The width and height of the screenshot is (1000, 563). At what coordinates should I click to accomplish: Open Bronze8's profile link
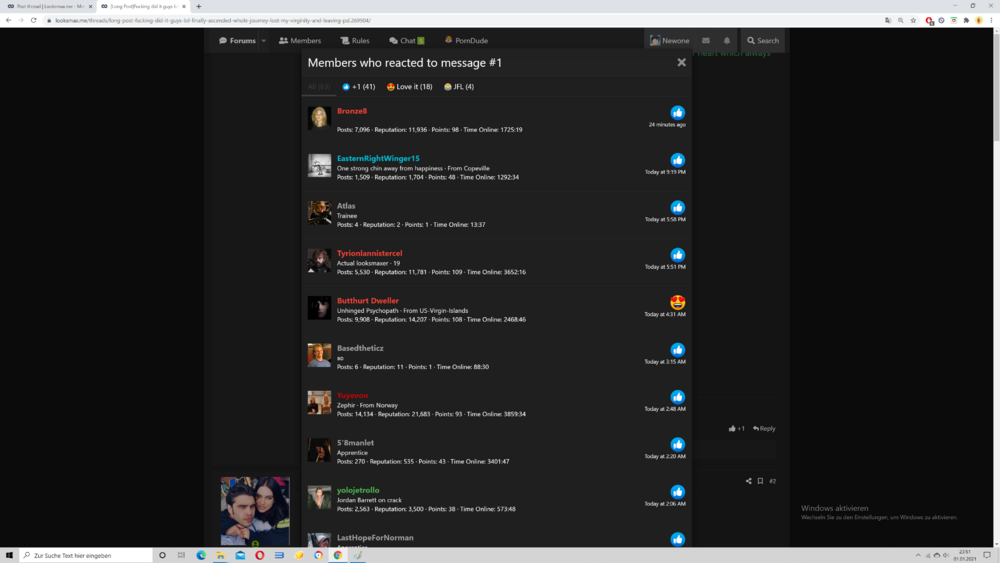point(352,111)
